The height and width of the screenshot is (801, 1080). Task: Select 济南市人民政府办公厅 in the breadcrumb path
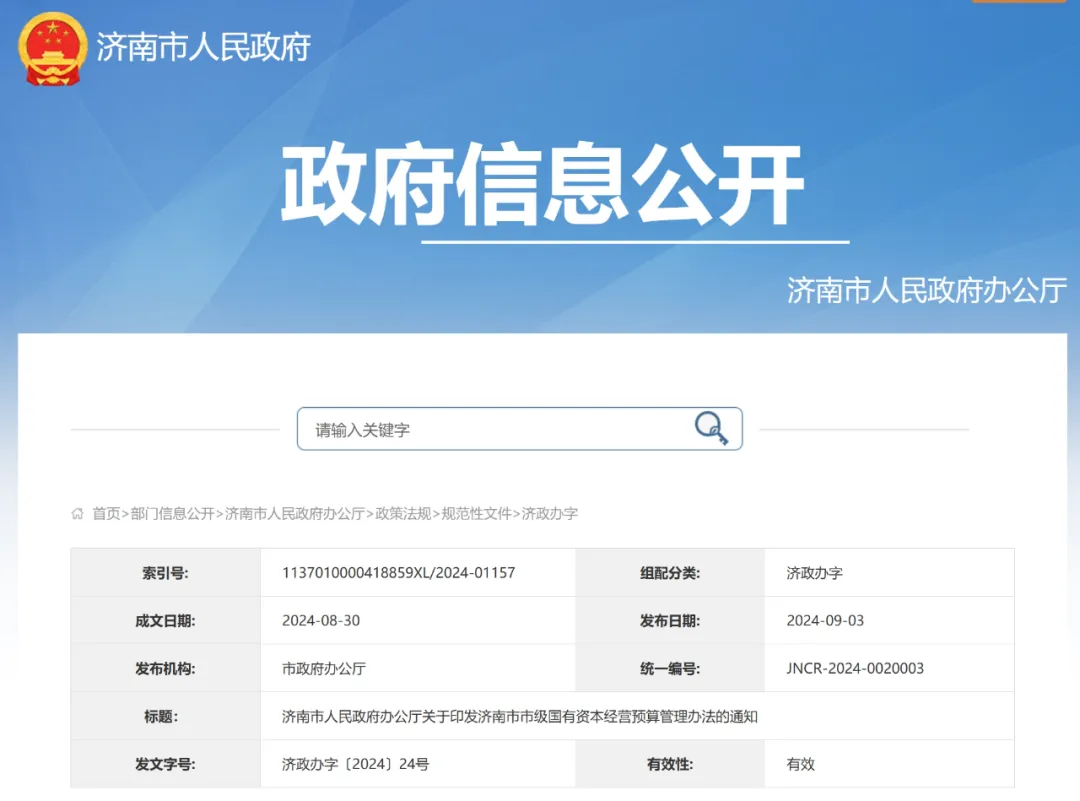pyautogui.click(x=294, y=514)
